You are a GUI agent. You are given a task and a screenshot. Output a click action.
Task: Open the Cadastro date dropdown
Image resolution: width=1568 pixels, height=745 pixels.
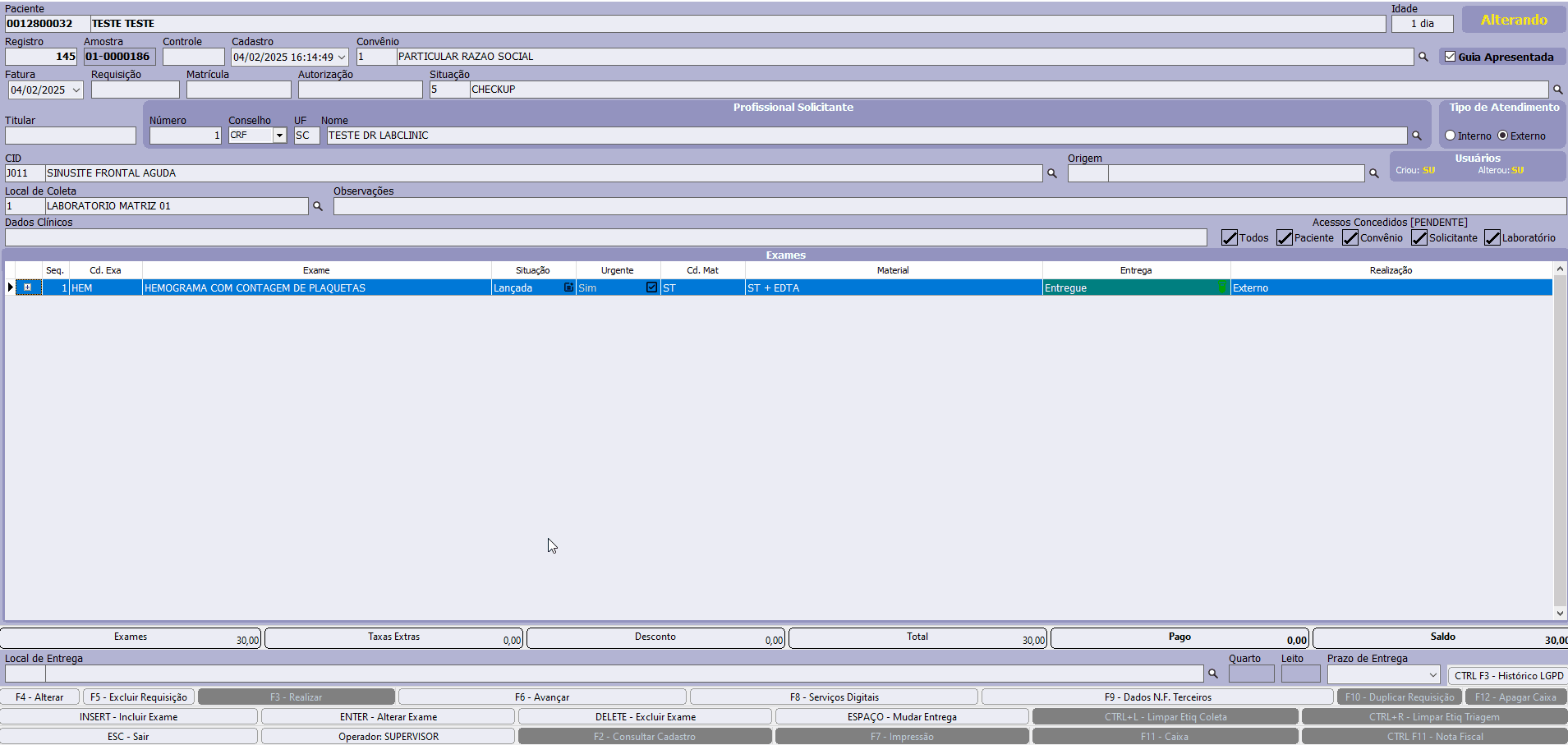coord(342,57)
